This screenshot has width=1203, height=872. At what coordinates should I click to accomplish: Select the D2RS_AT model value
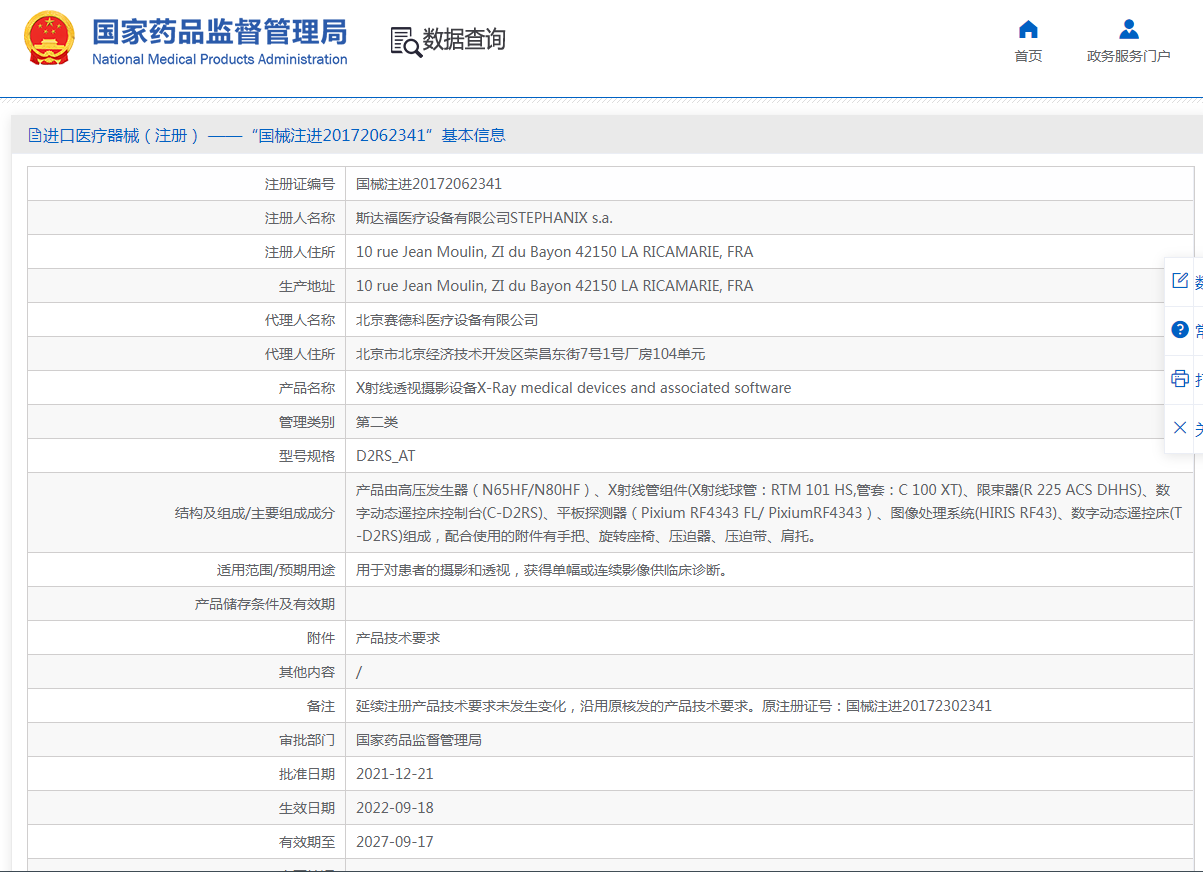385,456
